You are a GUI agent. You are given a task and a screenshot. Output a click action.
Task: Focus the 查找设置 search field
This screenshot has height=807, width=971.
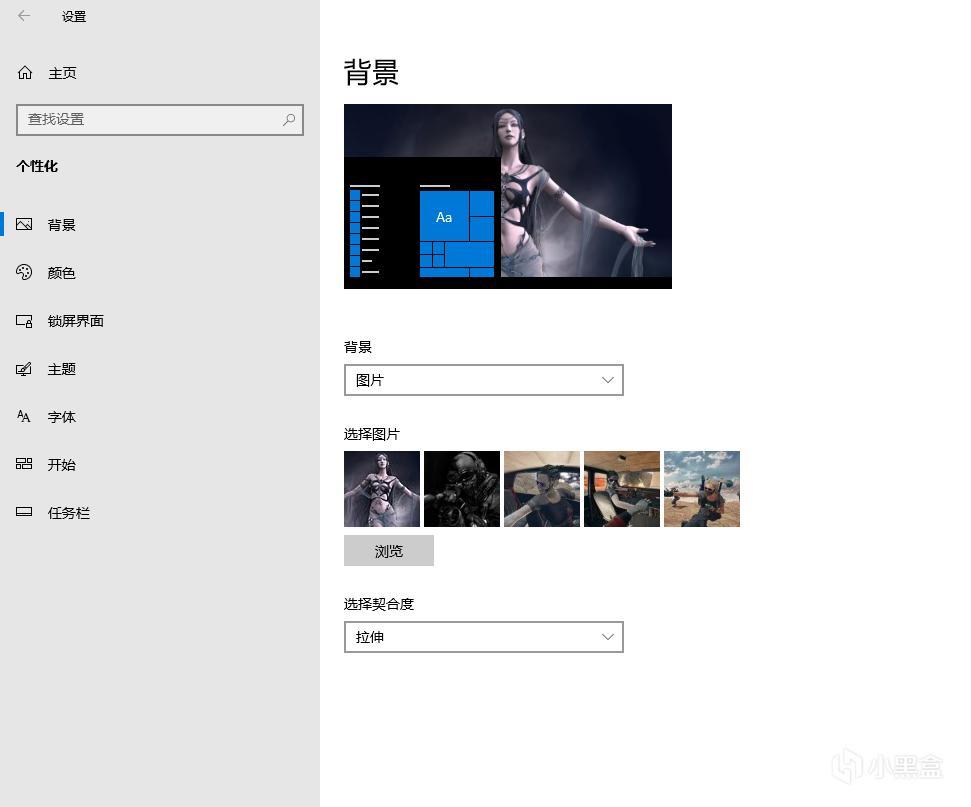pos(160,120)
